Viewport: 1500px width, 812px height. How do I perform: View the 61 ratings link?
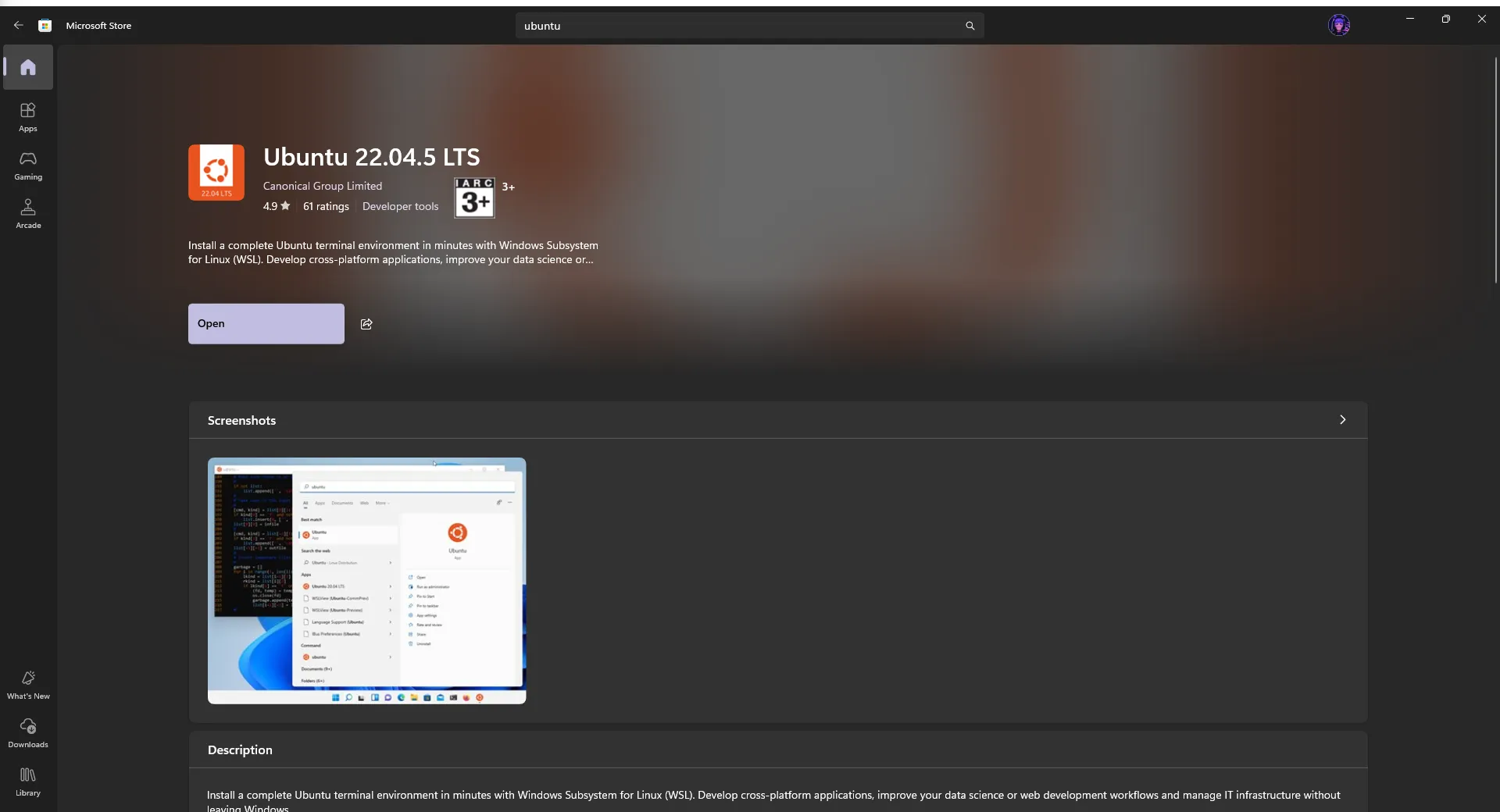tap(326, 206)
